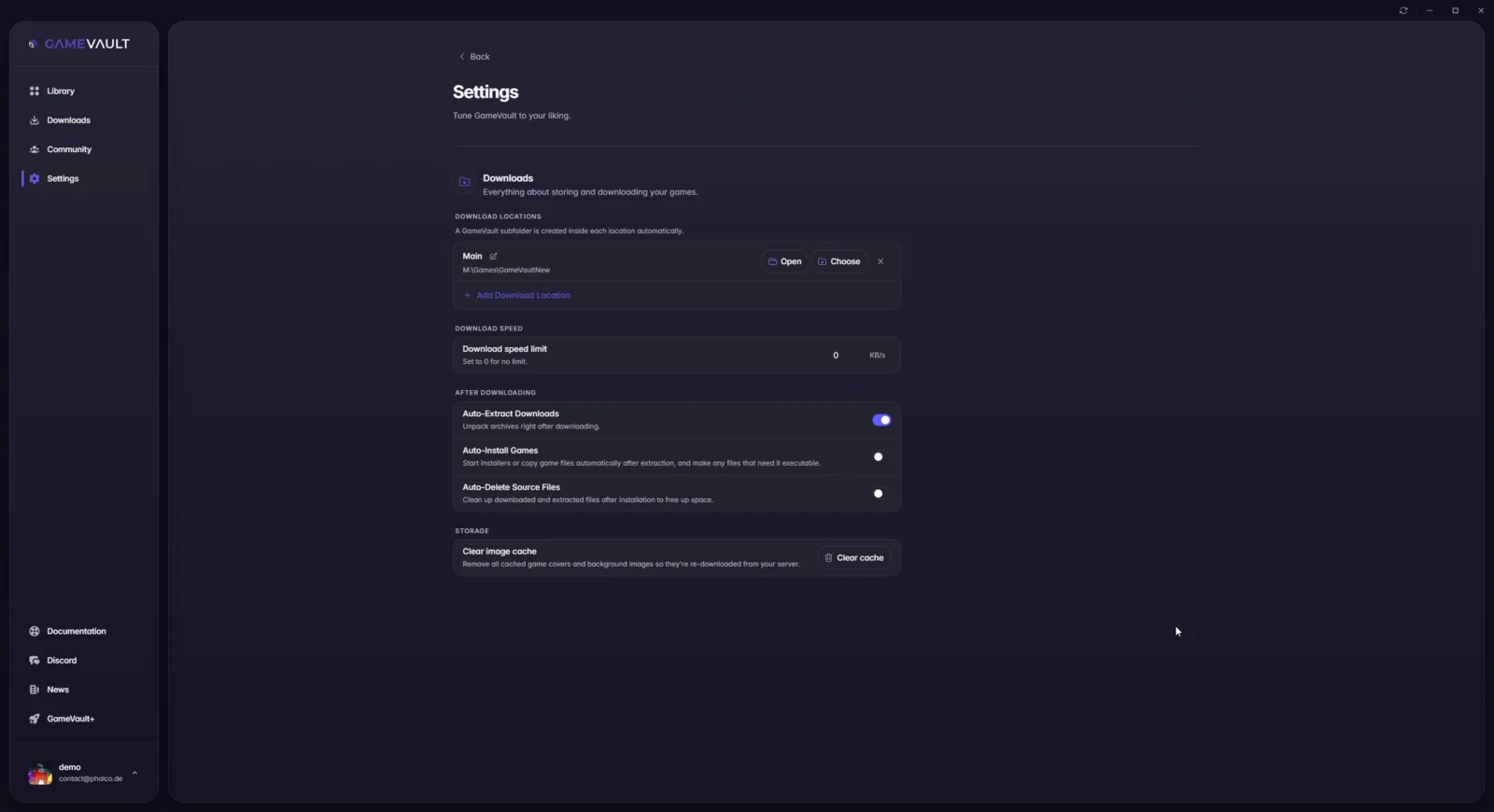The height and width of the screenshot is (812, 1494).
Task: Enable Auto-Delete Source Files toggle
Action: (x=881, y=494)
